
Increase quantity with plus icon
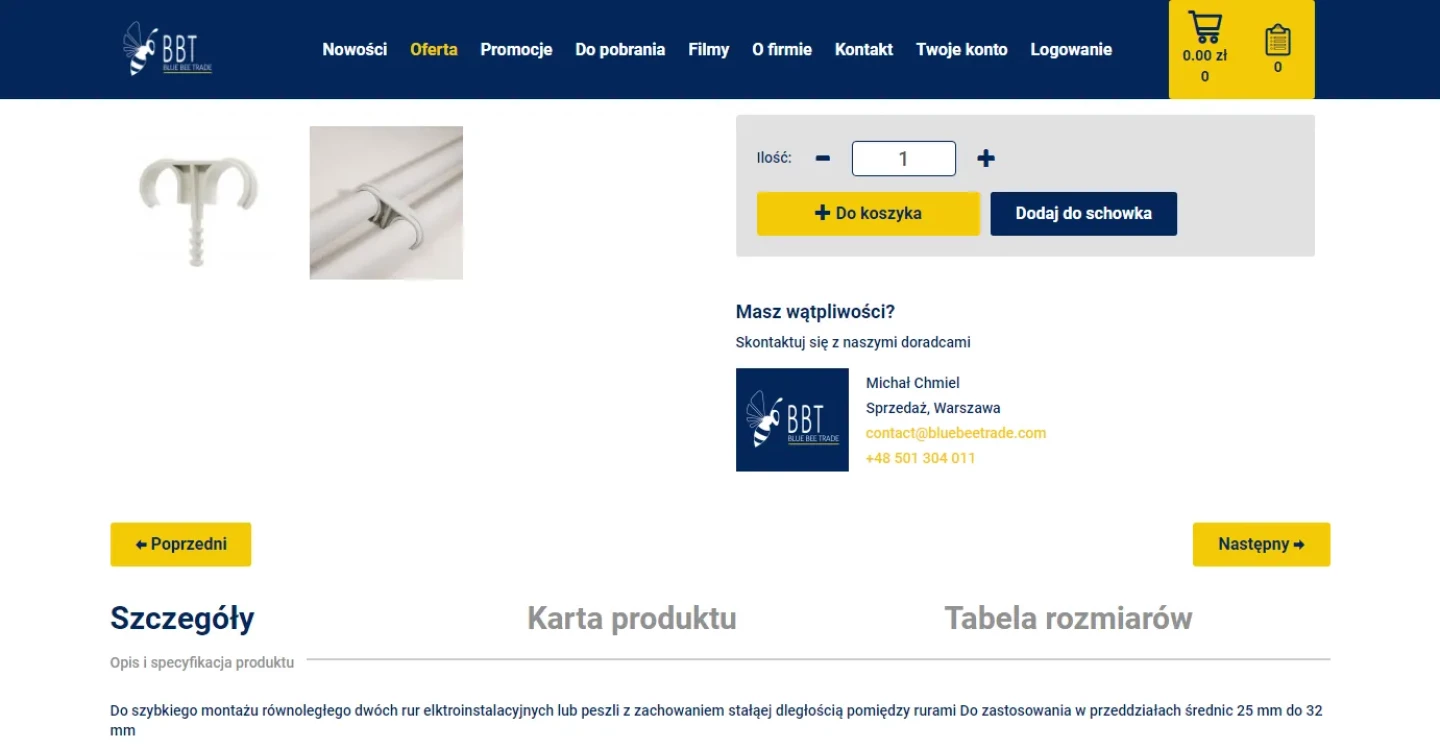click(x=986, y=158)
